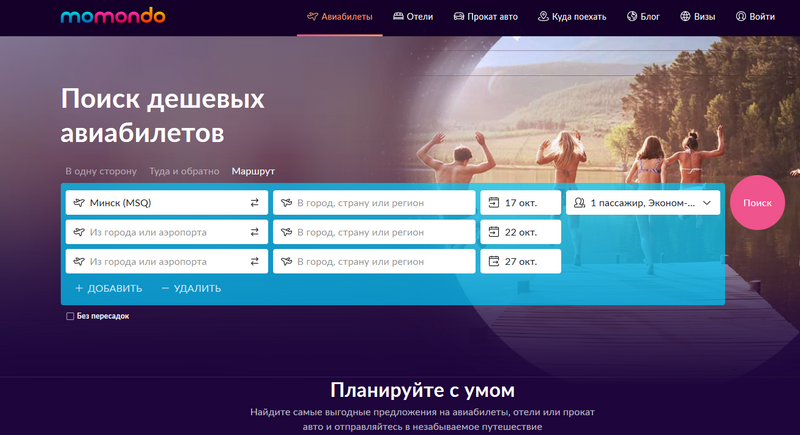Swap cities in the 27 окт. row
This screenshot has width=800, height=435.
[x=255, y=261]
